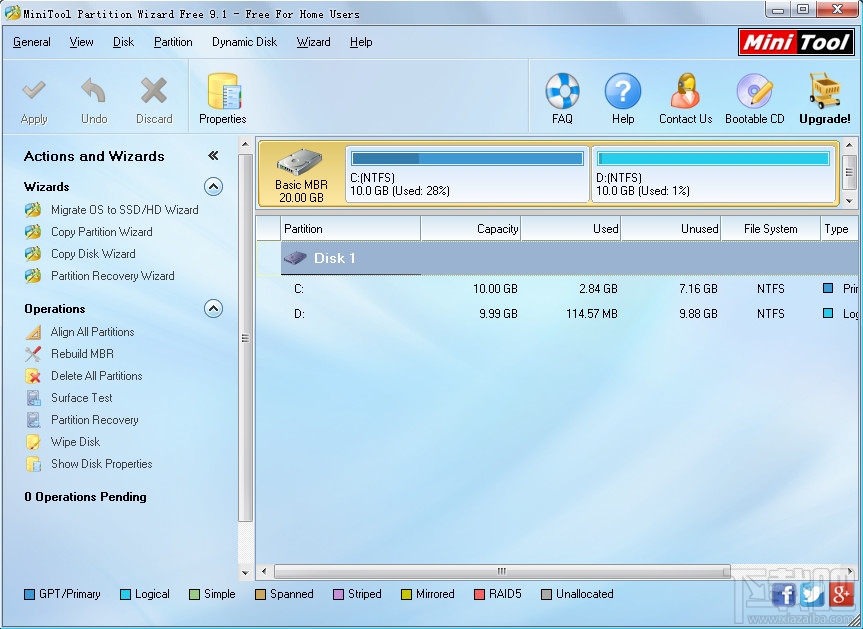Click the Contact Us icon

click(685, 91)
